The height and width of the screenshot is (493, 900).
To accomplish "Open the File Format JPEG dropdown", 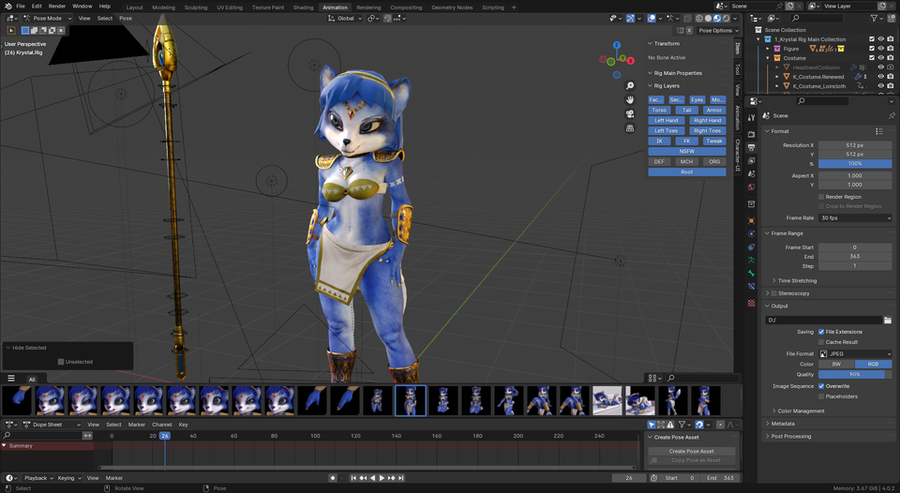I will point(855,354).
